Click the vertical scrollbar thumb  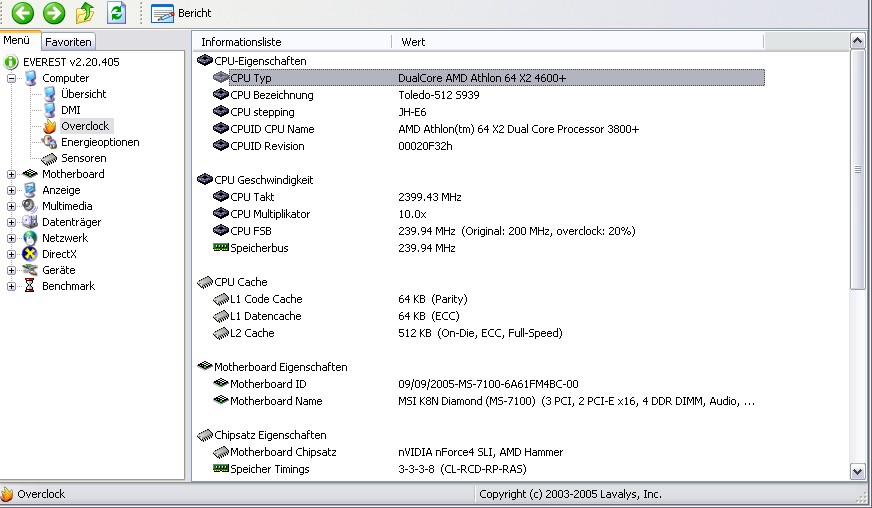pyautogui.click(x=858, y=169)
